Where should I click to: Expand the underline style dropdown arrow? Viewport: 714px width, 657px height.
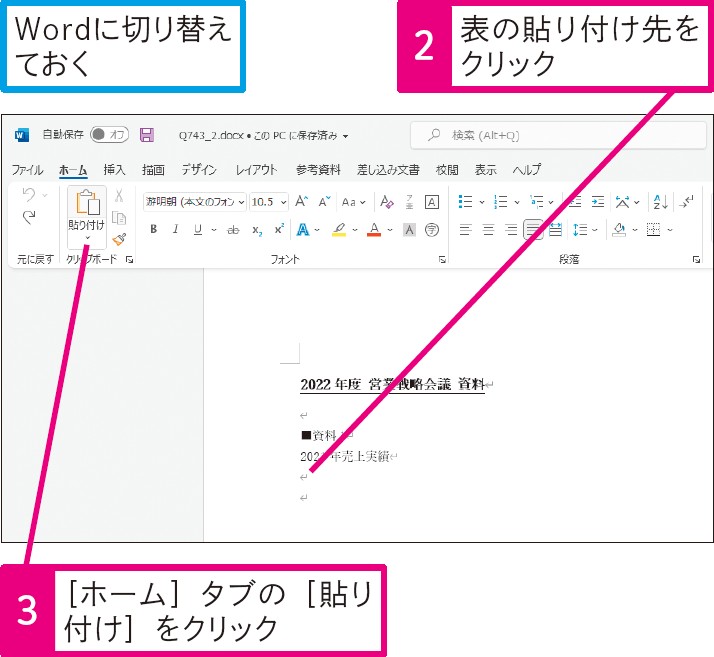click(214, 230)
